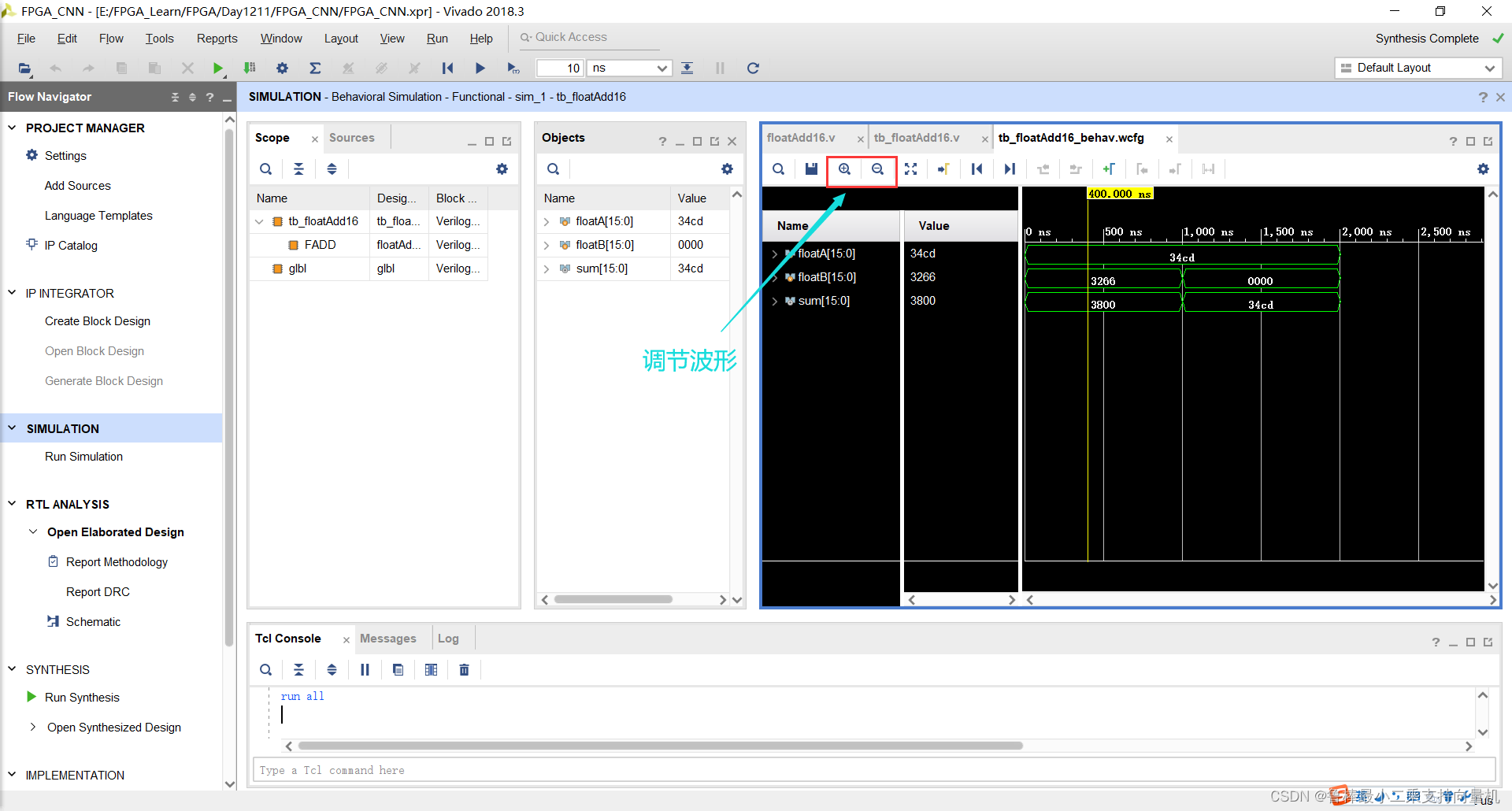Open the Reports menu
The width and height of the screenshot is (1512, 811).
pos(217,39)
